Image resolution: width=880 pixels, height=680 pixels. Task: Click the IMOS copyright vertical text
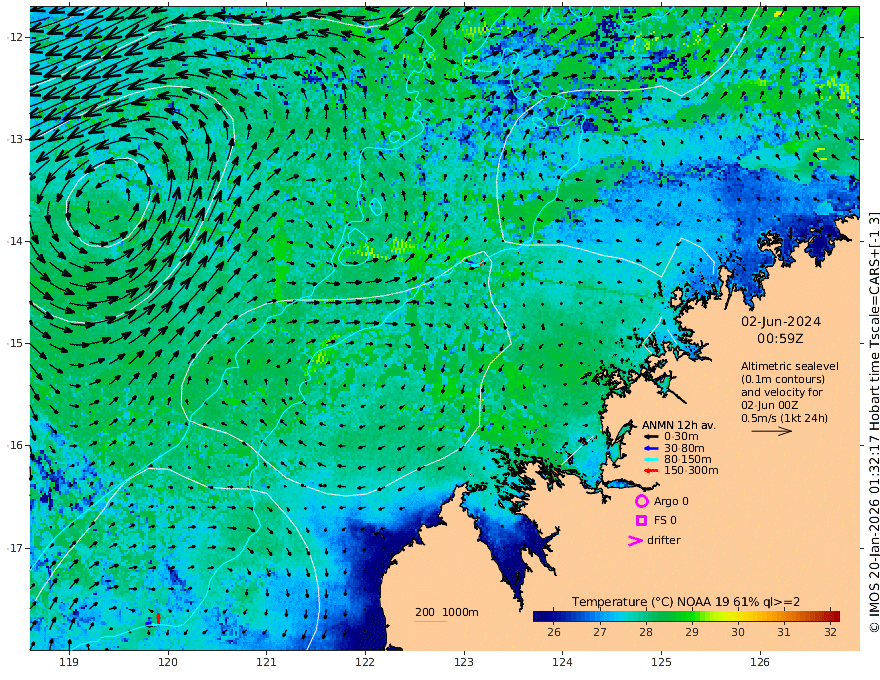(x=873, y=422)
